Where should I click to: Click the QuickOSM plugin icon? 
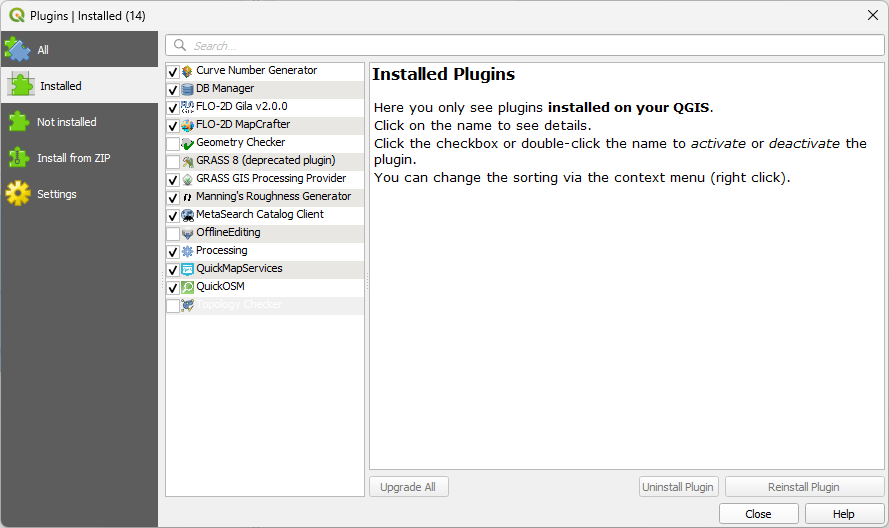pos(187,287)
